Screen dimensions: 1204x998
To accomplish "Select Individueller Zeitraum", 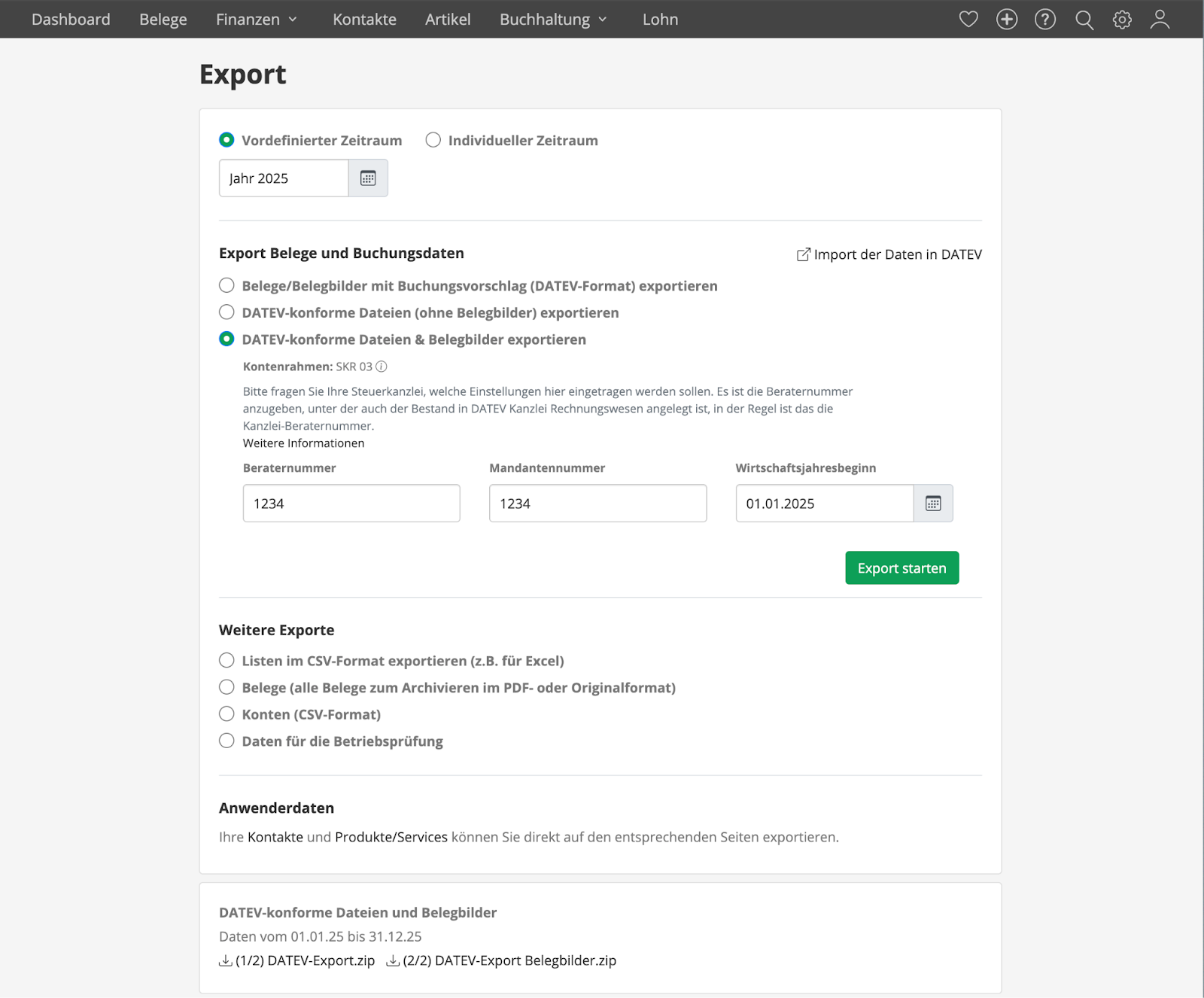I will click(433, 140).
